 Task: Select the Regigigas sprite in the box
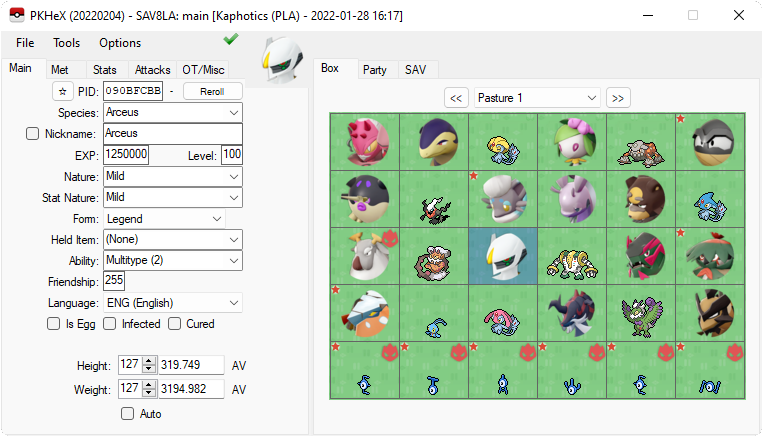[x=572, y=256]
